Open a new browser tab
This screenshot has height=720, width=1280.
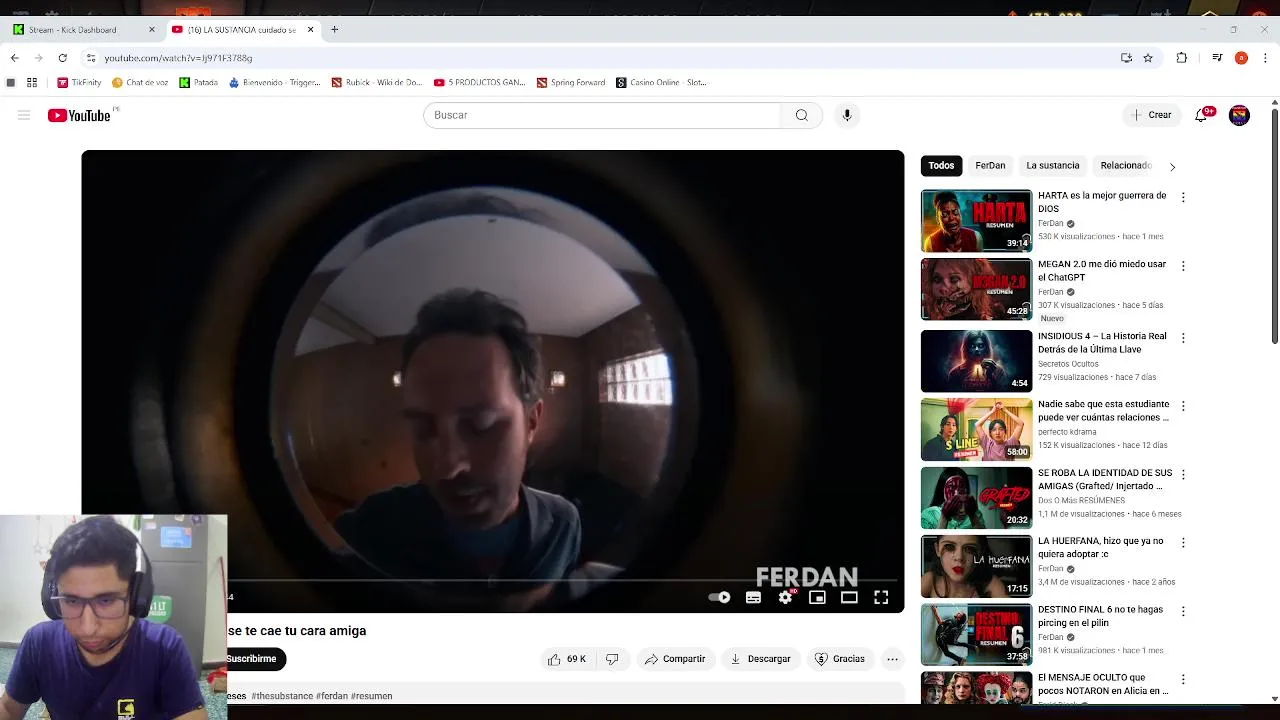click(334, 29)
